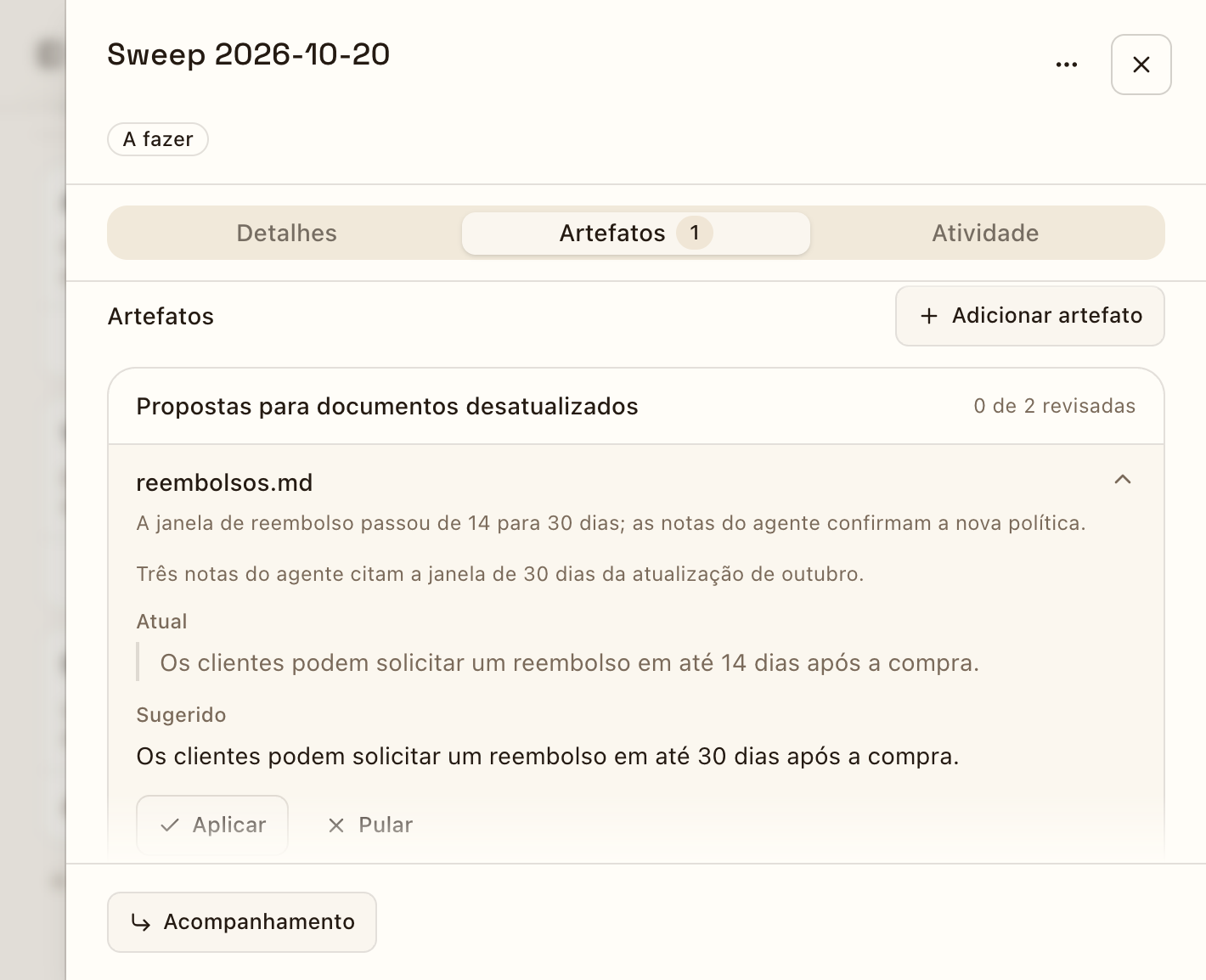Click Adicionar artefato button
1206x980 pixels.
(1030, 316)
